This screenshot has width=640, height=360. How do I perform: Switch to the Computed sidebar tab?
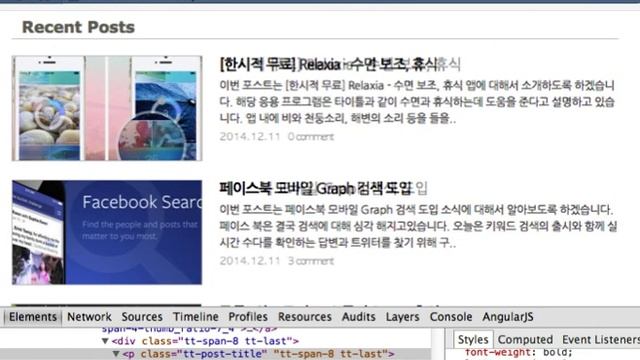click(x=525, y=340)
